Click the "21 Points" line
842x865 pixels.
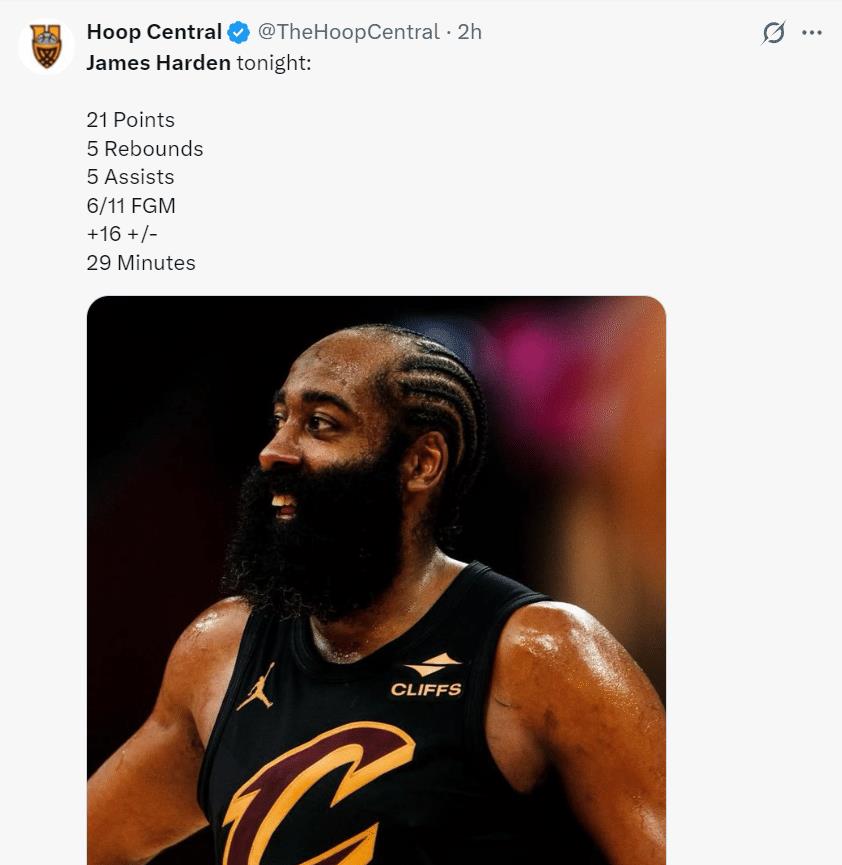click(x=131, y=120)
